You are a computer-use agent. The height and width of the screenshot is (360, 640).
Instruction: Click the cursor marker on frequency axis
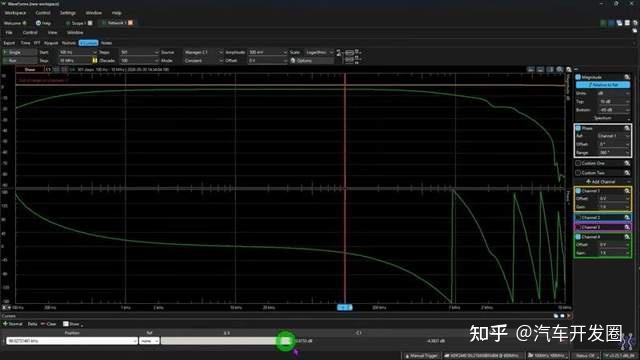point(344,307)
